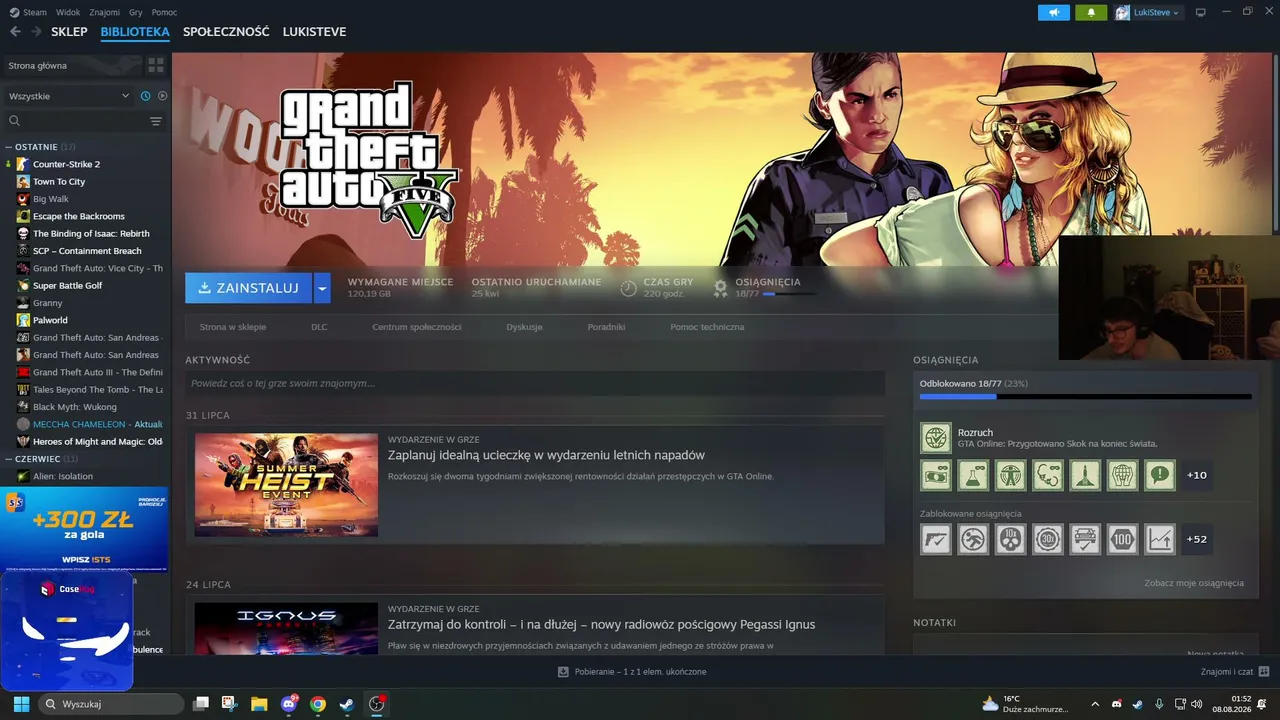Click the ready-to-play filter icon
This screenshot has width=1280, height=720.
(162, 96)
